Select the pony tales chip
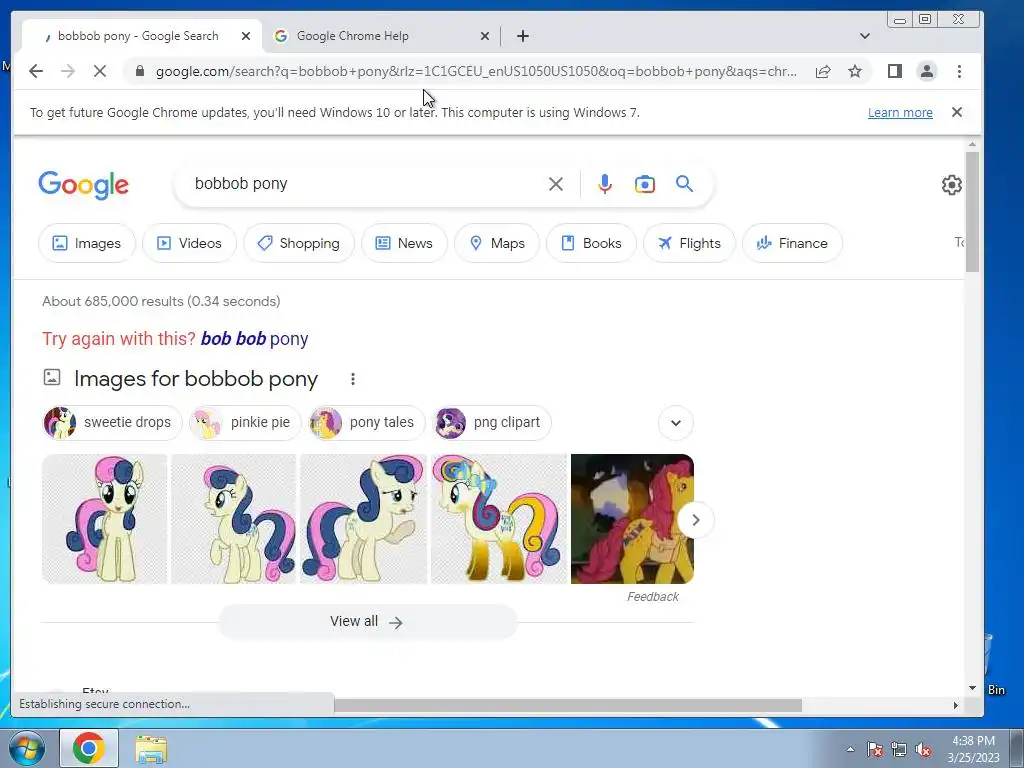The height and width of the screenshot is (768, 1024). click(x=366, y=423)
